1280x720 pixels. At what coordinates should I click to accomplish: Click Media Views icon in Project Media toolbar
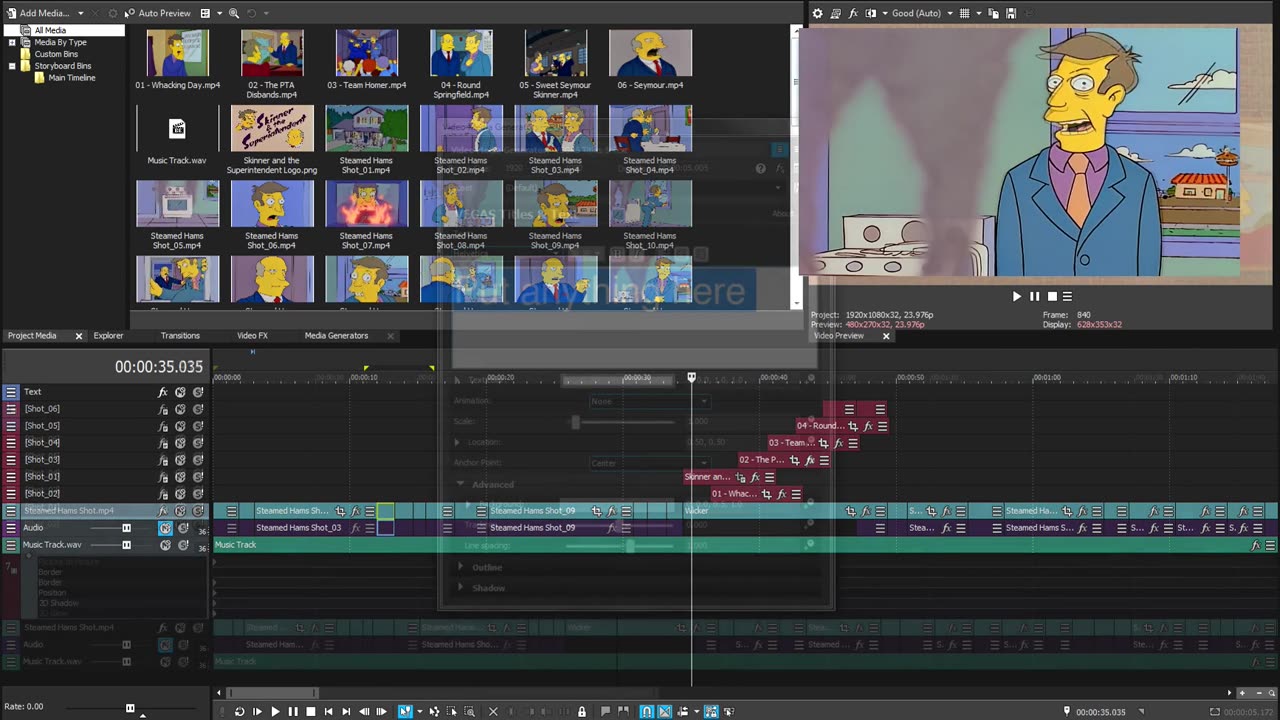click(205, 13)
